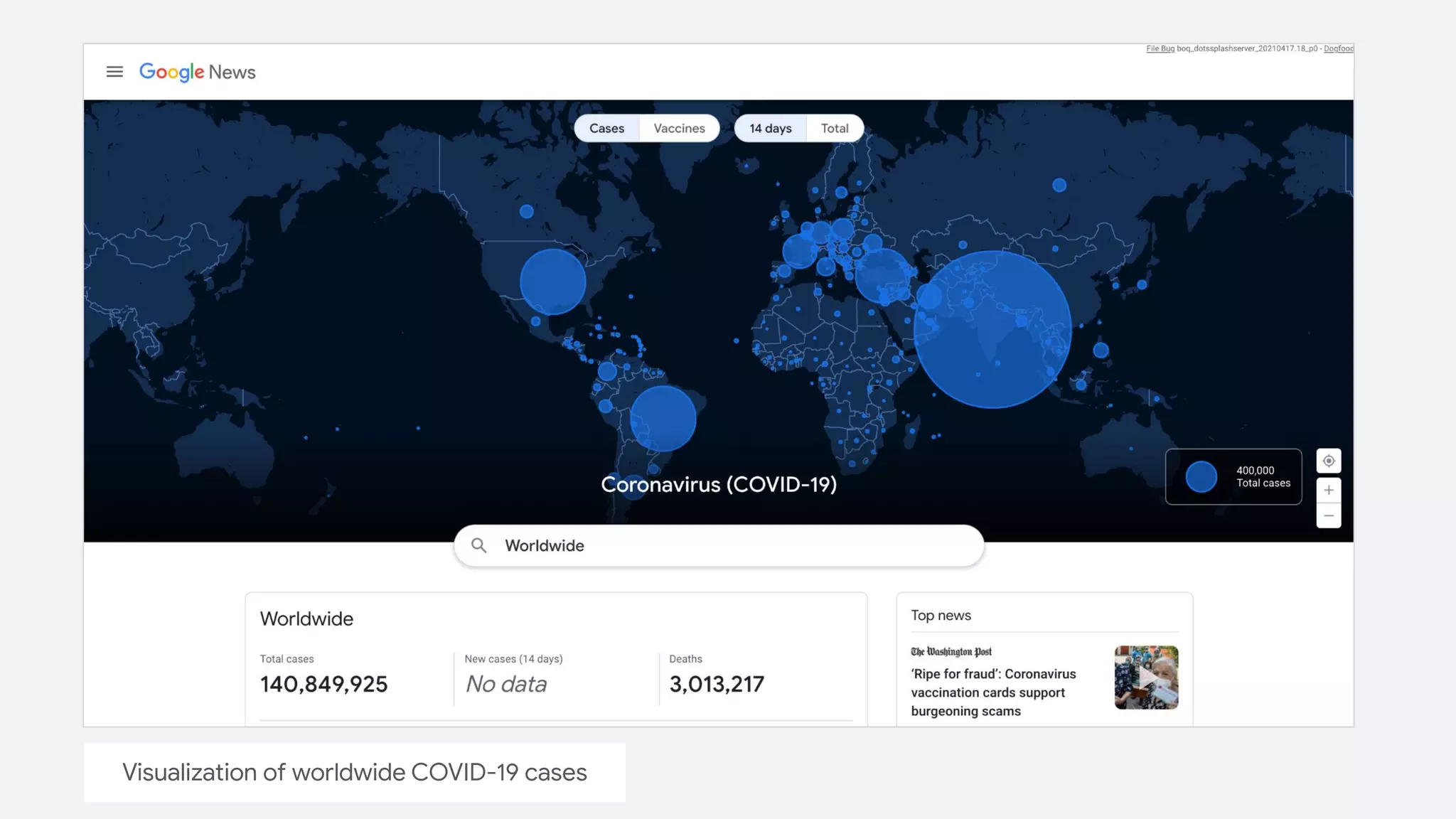Play the news video thumbnail
Viewport: 1456px width, 819px height.
point(1146,678)
